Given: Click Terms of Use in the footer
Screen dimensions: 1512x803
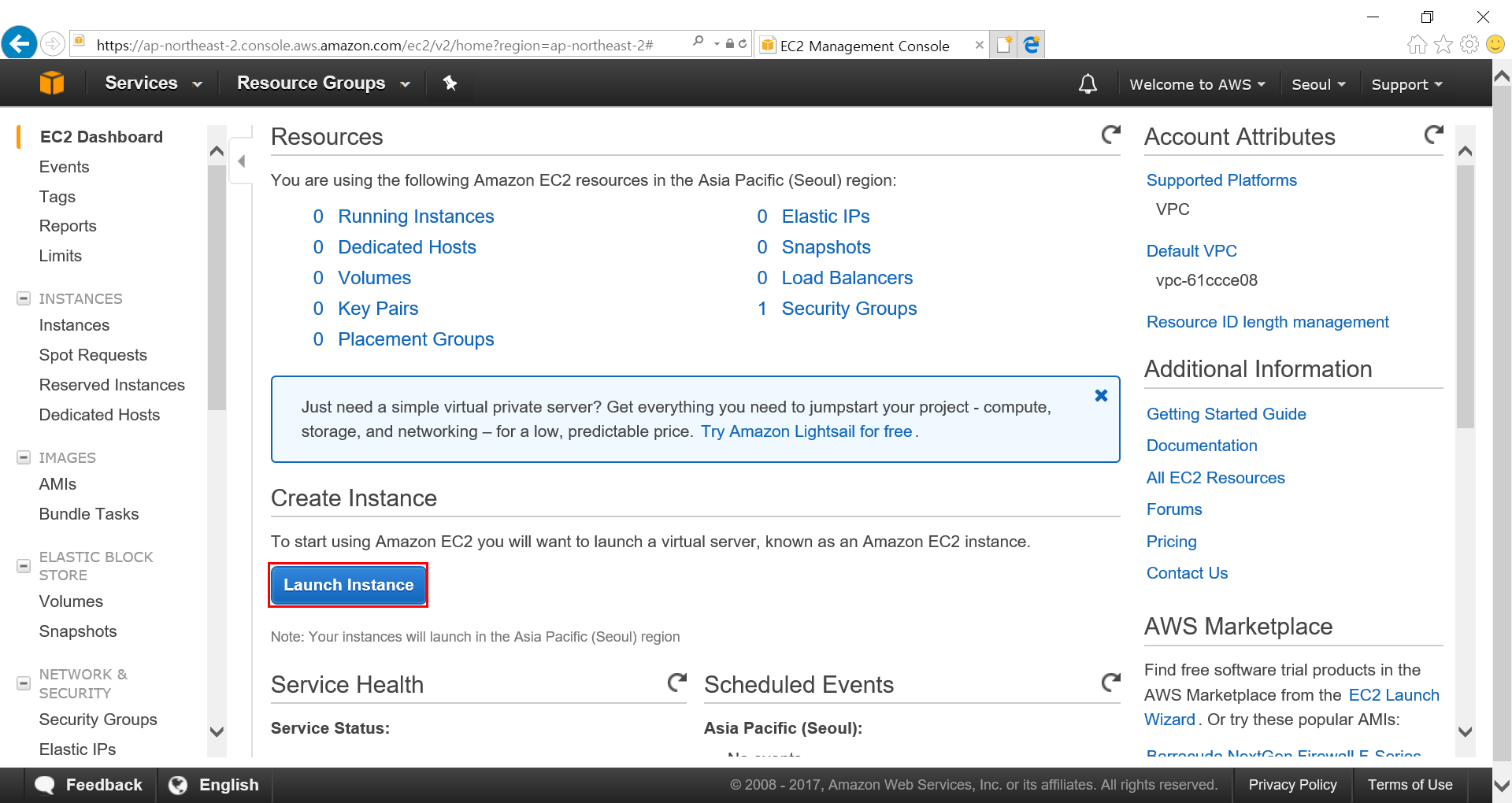Looking at the screenshot, I should (1410, 785).
